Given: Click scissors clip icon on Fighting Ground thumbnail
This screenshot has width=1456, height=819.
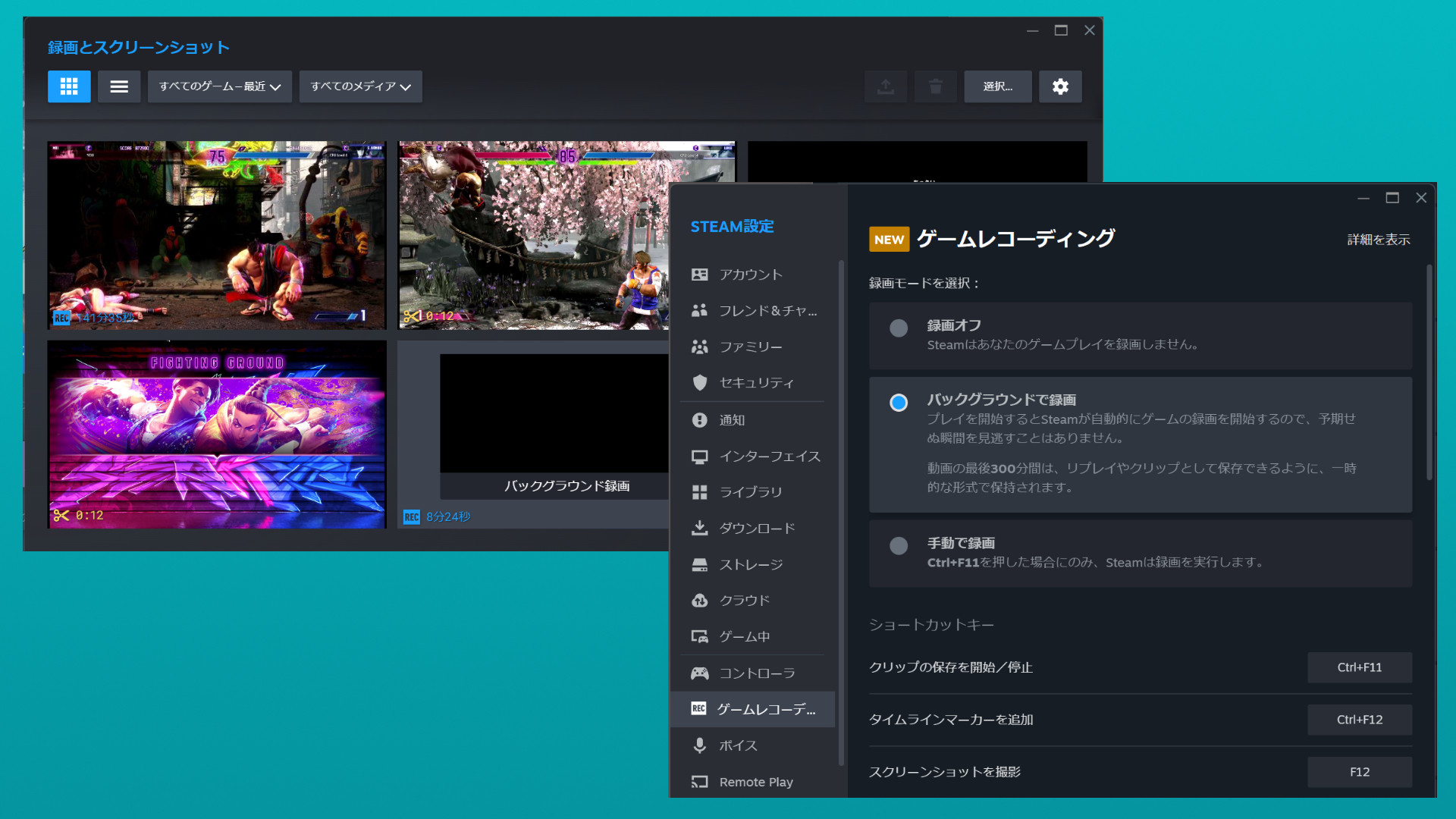Looking at the screenshot, I should point(61,516).
